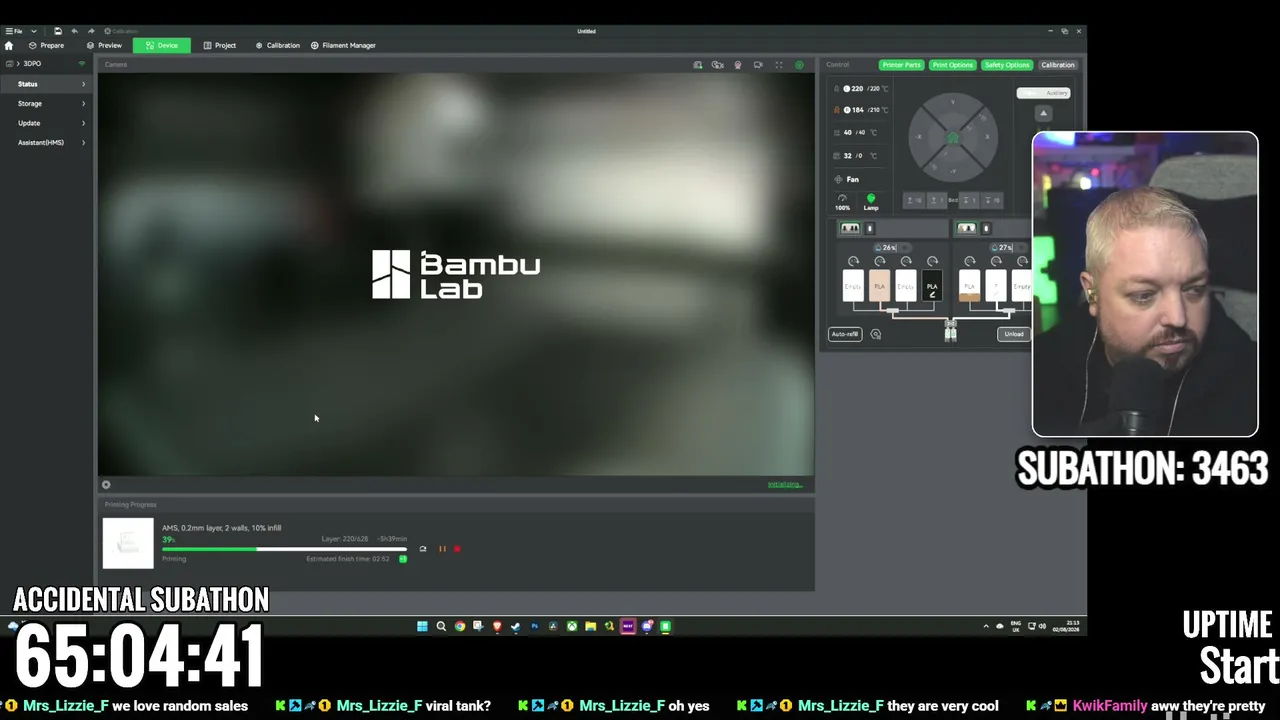1280x720 pixels.
Task: Switch to the Prepare tab
Action: (x=46, y=45)
